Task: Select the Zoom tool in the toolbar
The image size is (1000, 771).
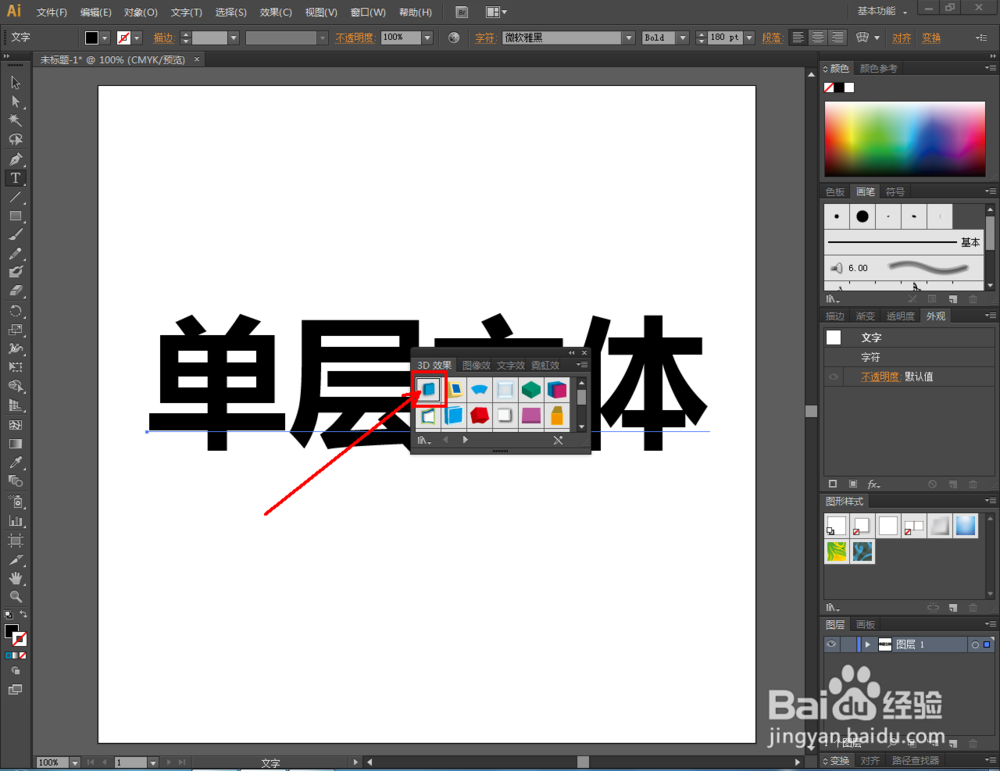Action: pyautogui.click(x=15, y=597)
